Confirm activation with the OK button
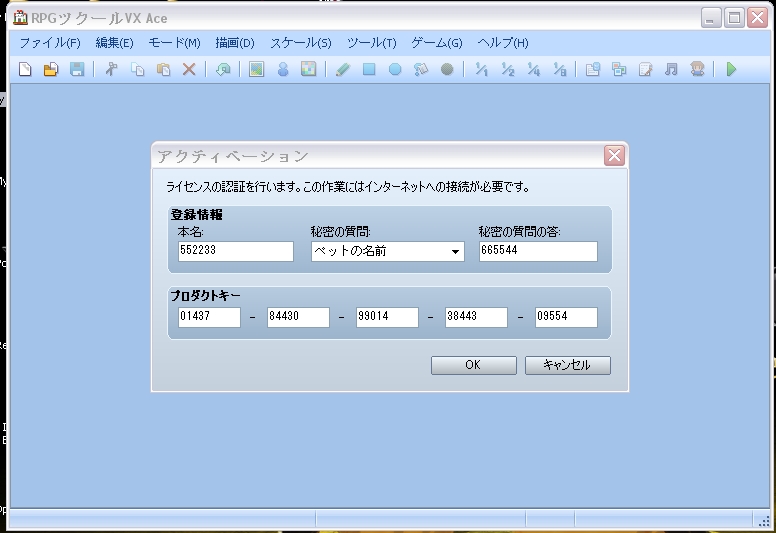Viewport: 776px width, 533px height. point(474,365)
